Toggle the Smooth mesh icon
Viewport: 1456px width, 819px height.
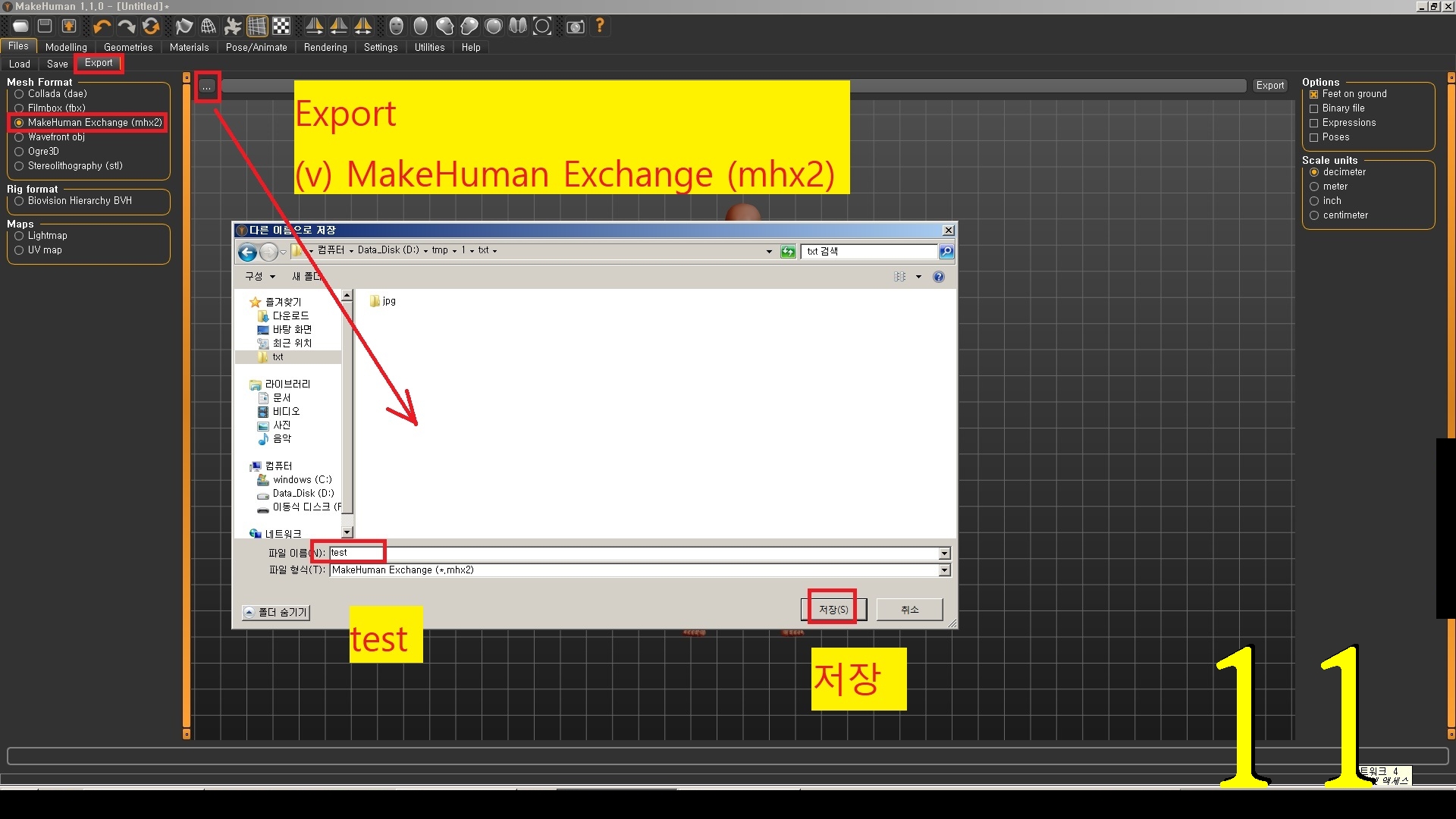[x=184, y=27]
